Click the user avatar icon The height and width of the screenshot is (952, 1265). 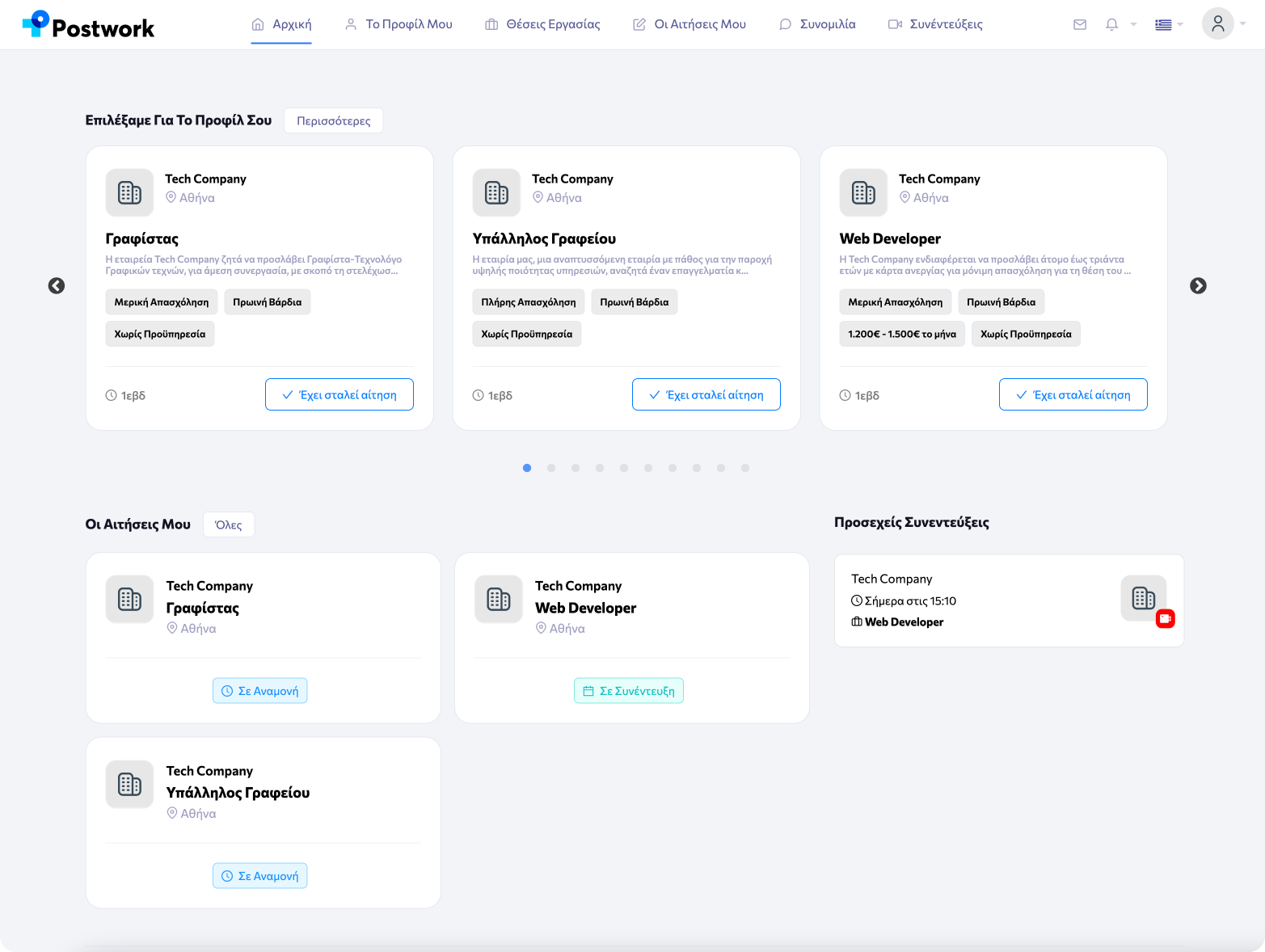[1217, 24]
